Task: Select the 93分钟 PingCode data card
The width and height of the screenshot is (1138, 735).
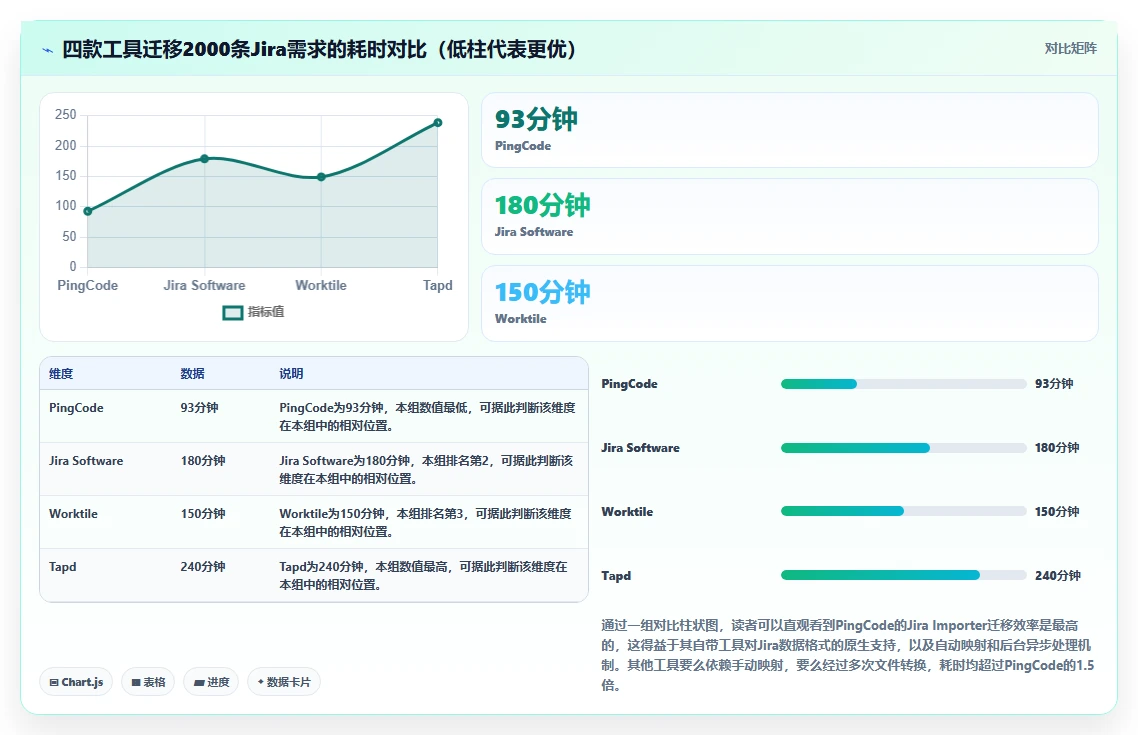Action: pos(790,130)
